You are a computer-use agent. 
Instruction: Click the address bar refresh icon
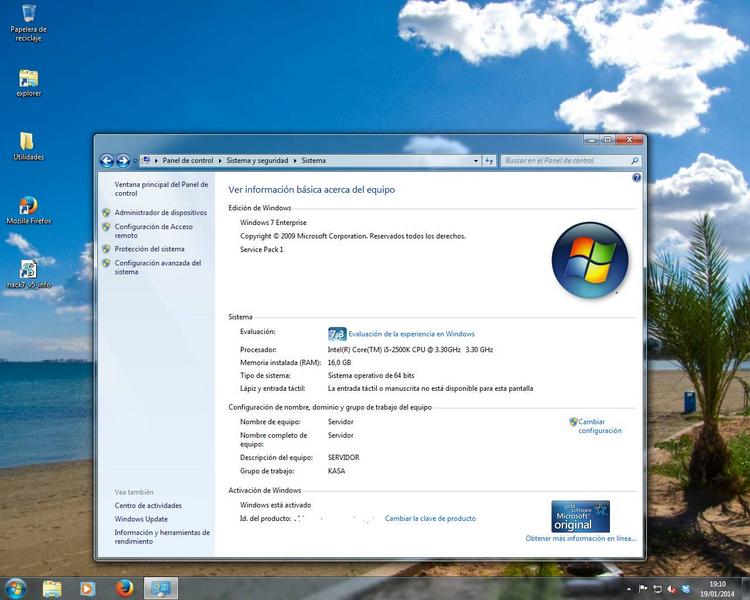click(489, 160)
